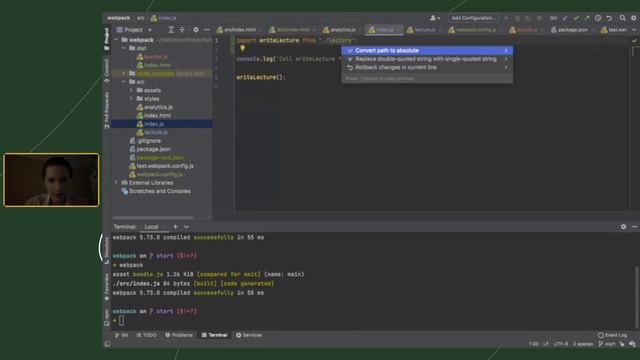
Task: Click the Add Configuration button
Action: (473, 18)
